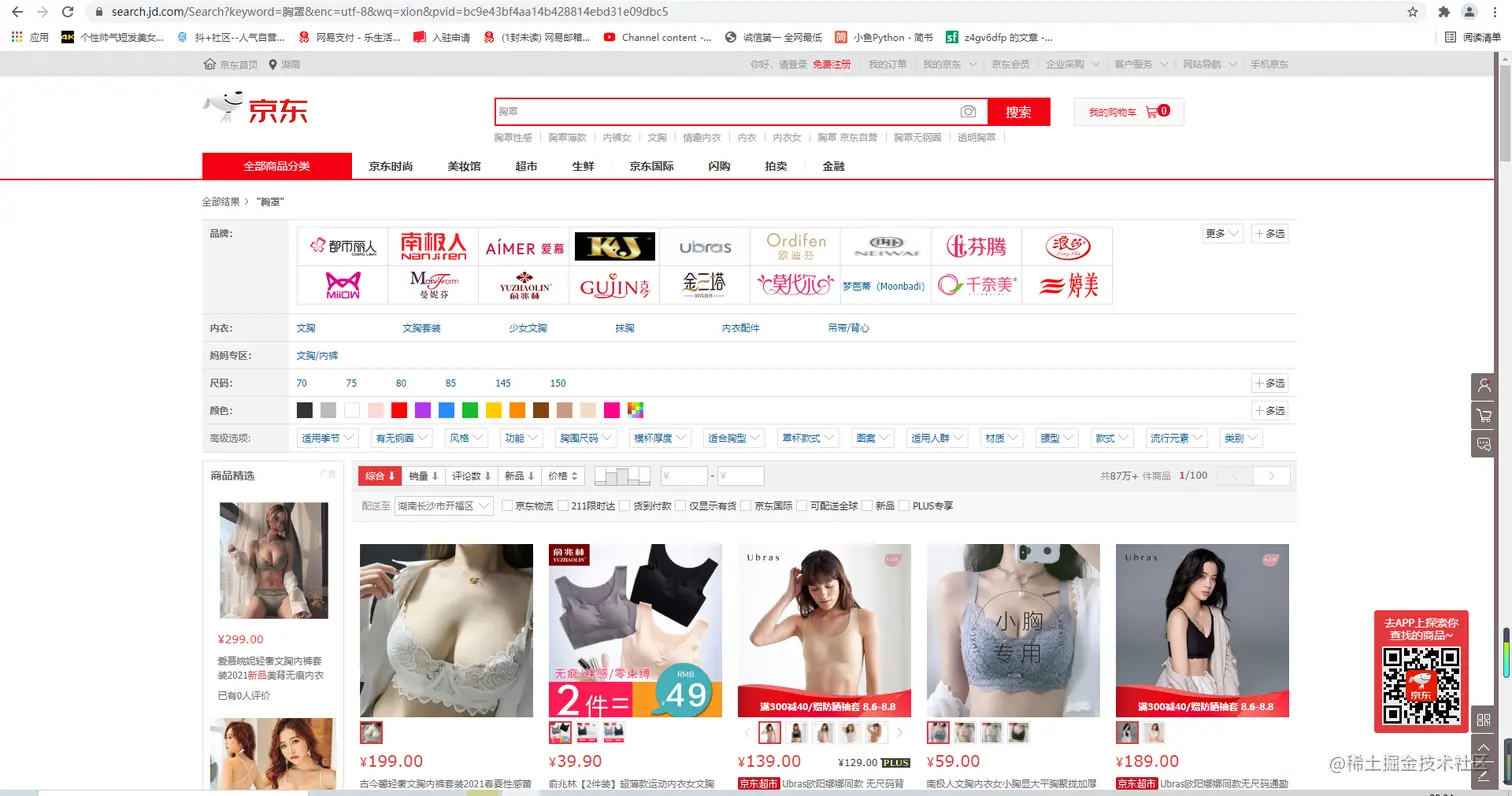The width and height of the screenshot is (1512, 796).
Task: Click the browser back arrow
Action: (x=17, y=12)
